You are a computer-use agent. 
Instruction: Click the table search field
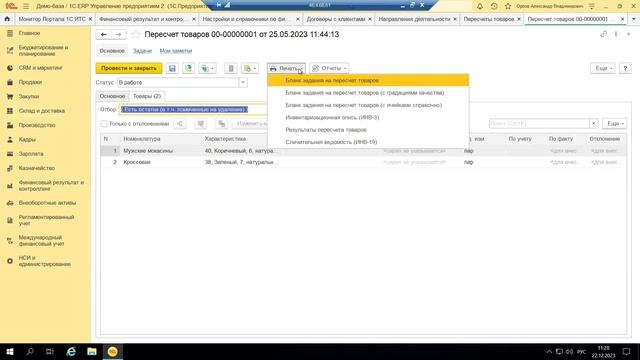pyautogui.click(x=539, y=123)
